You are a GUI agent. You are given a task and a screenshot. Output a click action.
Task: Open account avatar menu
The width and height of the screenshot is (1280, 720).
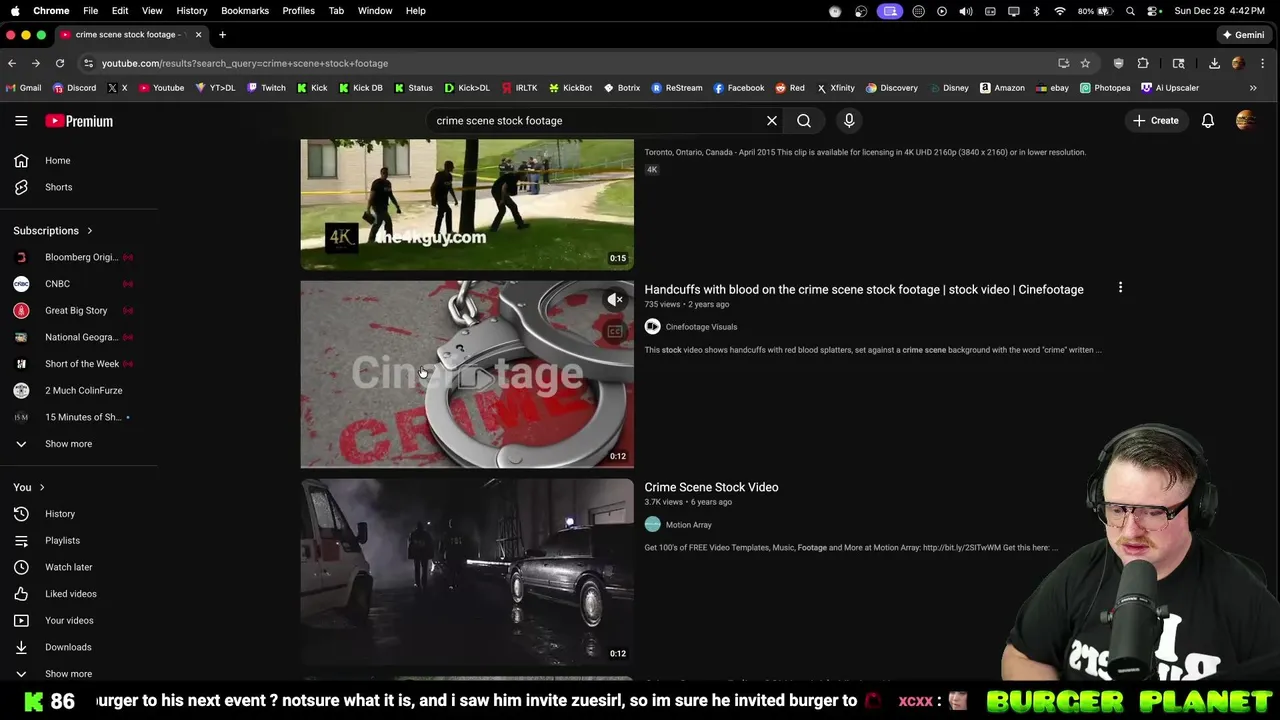point(1245,121)
